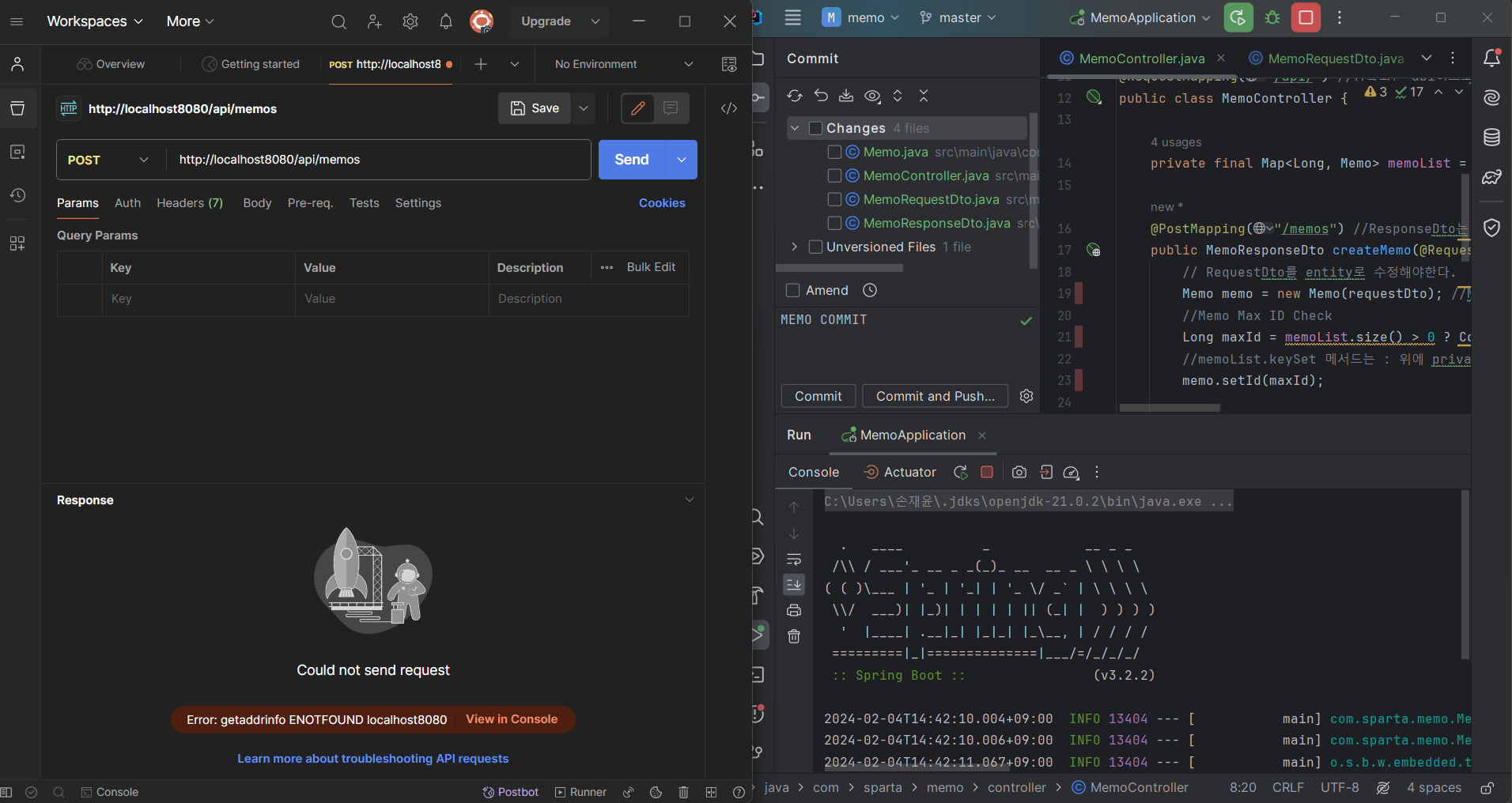Click the request URL input field

point(378,160)
